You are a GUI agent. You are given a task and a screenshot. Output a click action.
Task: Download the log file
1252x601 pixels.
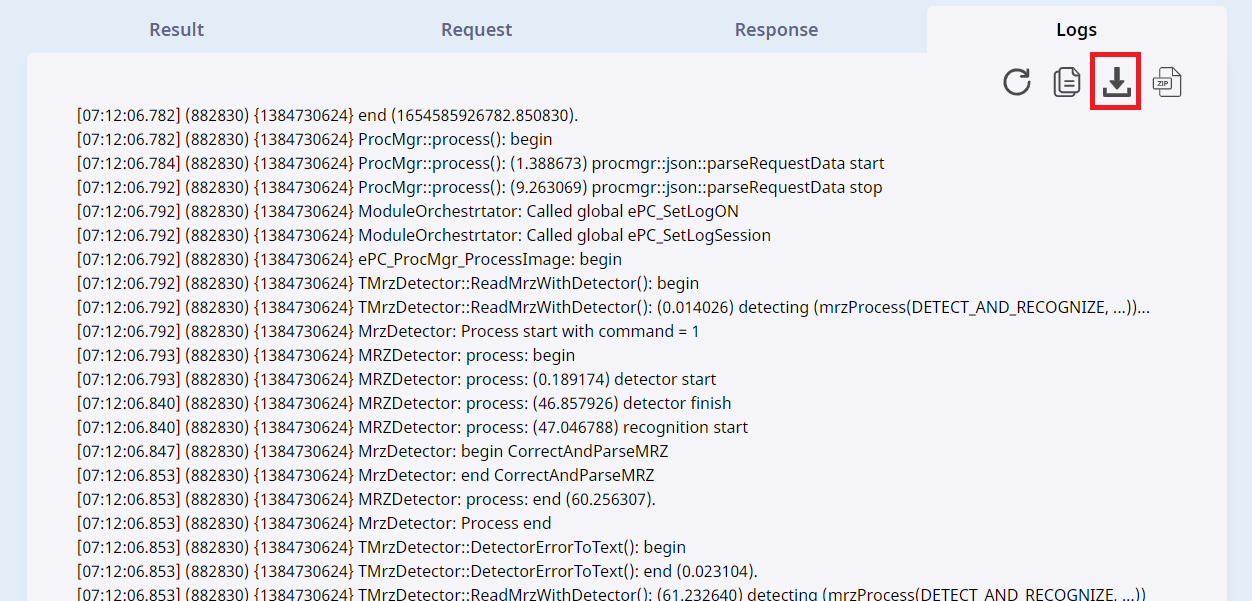point(1116,82)
